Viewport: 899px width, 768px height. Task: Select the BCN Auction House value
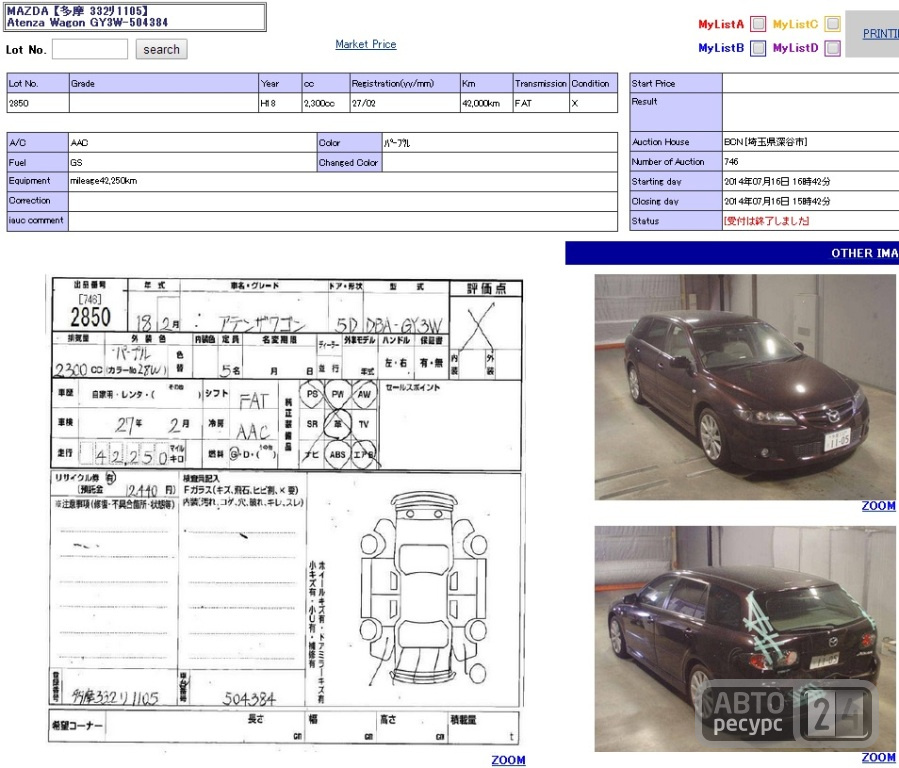[765, 142]
